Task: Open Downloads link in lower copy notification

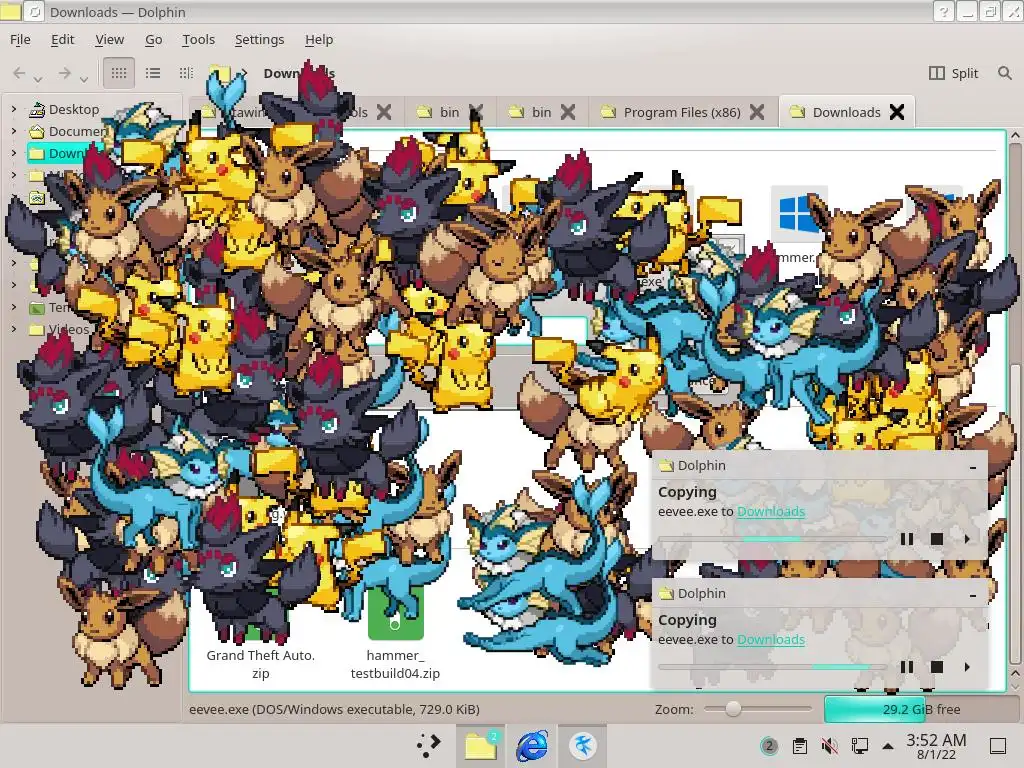Action: [x=771, y=639]
